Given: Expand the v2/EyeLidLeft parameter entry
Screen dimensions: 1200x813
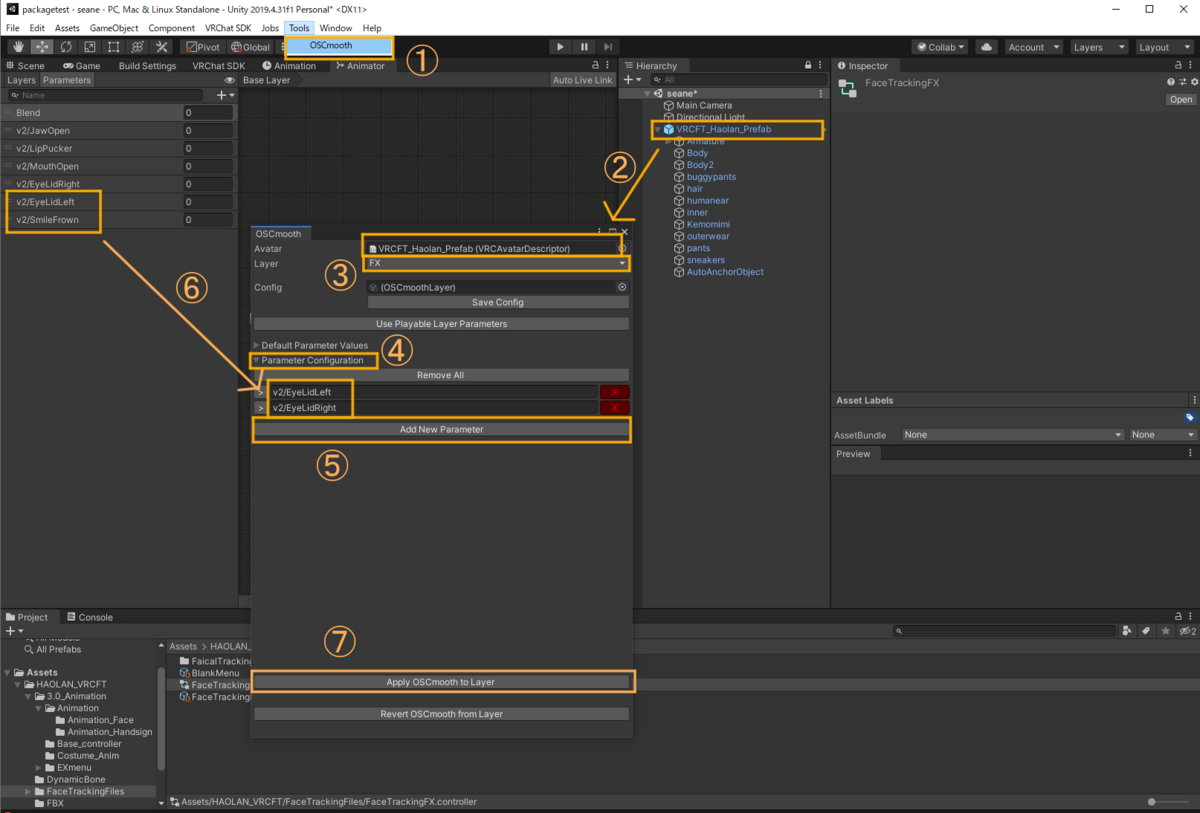Looking at the screenshot, I should pos(260,393).
